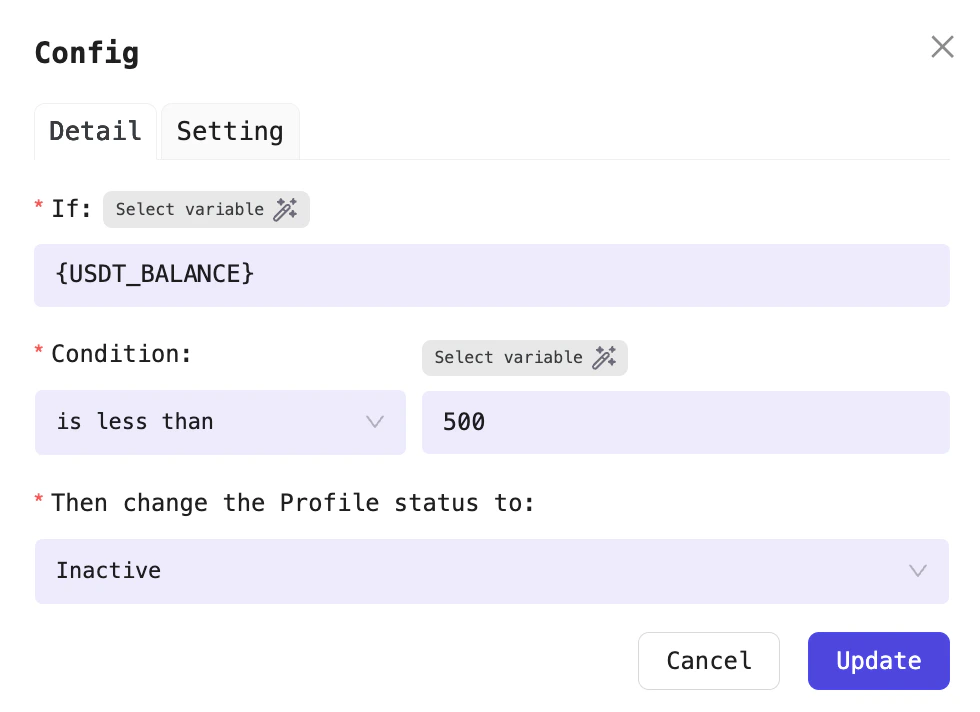The image size is (980, 712).
Task: Open the Profile status dropdown showing Inactive
Action: (x=492, y=571)
